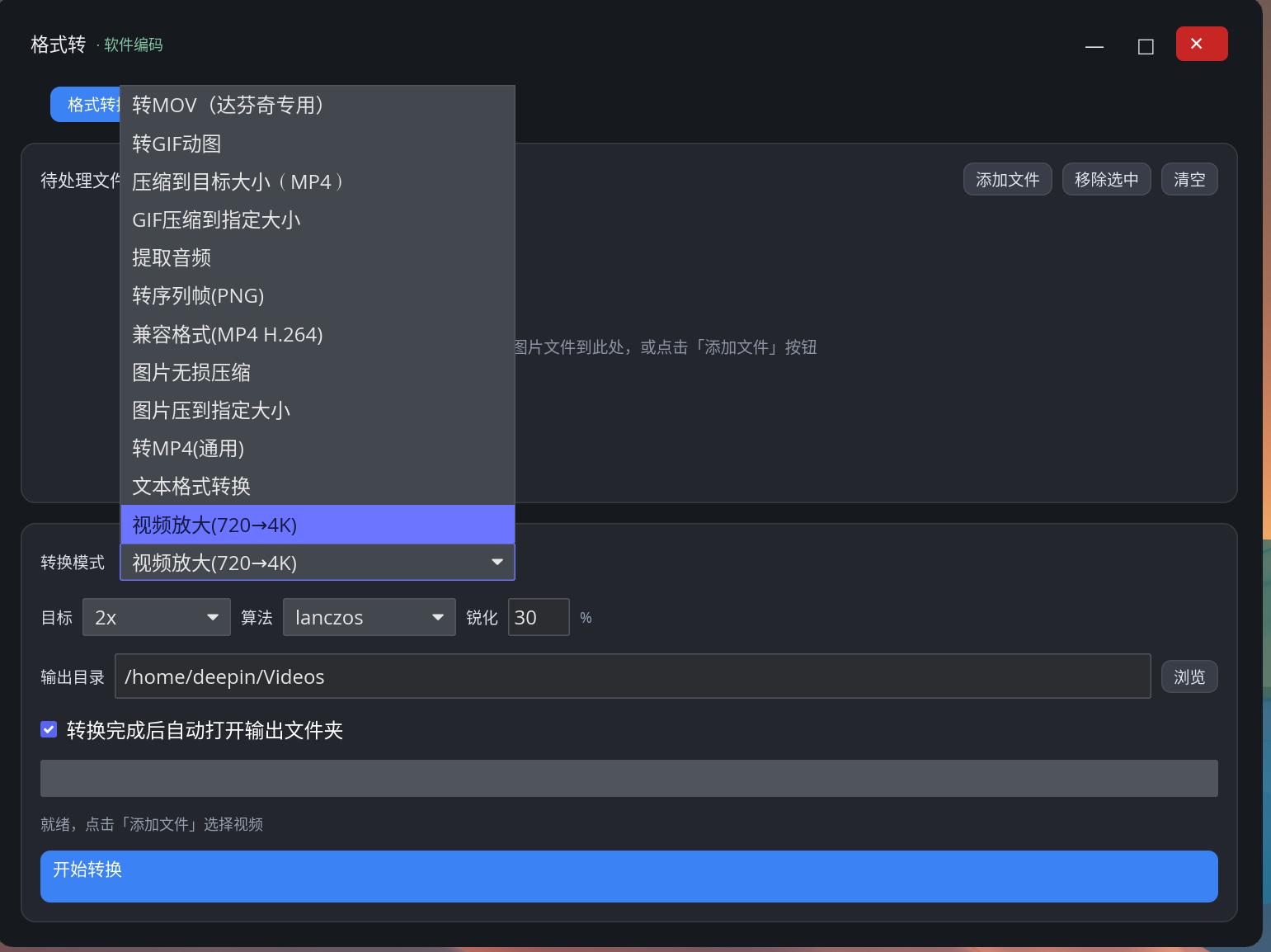Pick 兼容格式(MP4 H.264) entry
This screenshot has width=1271, height=952.
[318, 334]
